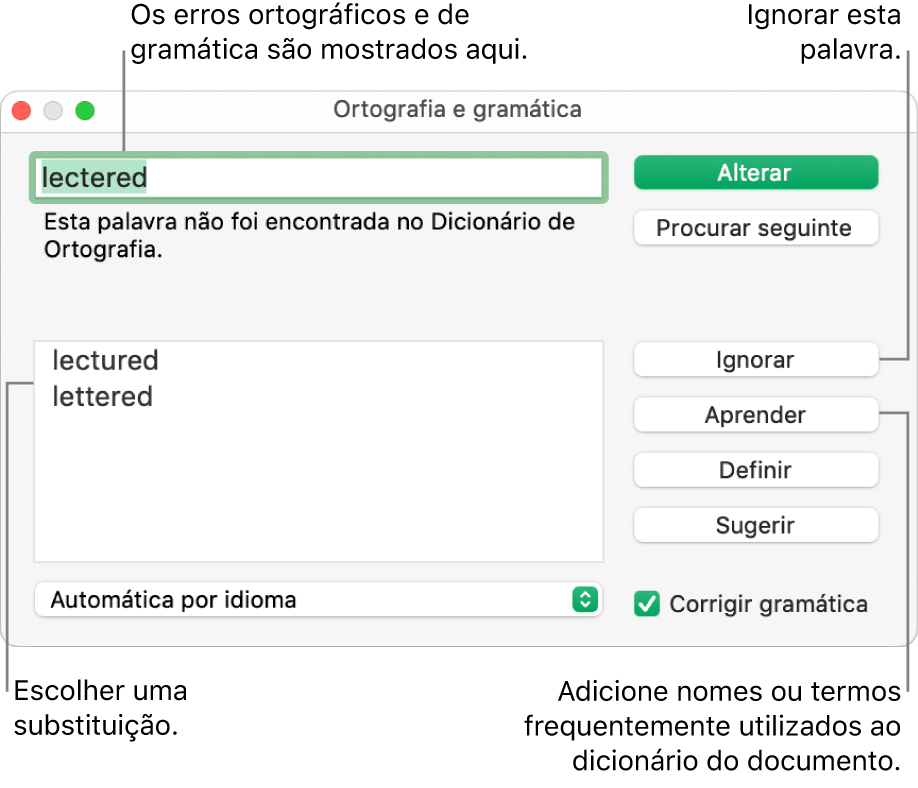The image size is (918, 788).
Task: Click the Ortografia e gramática title bar
Action: 458,110
